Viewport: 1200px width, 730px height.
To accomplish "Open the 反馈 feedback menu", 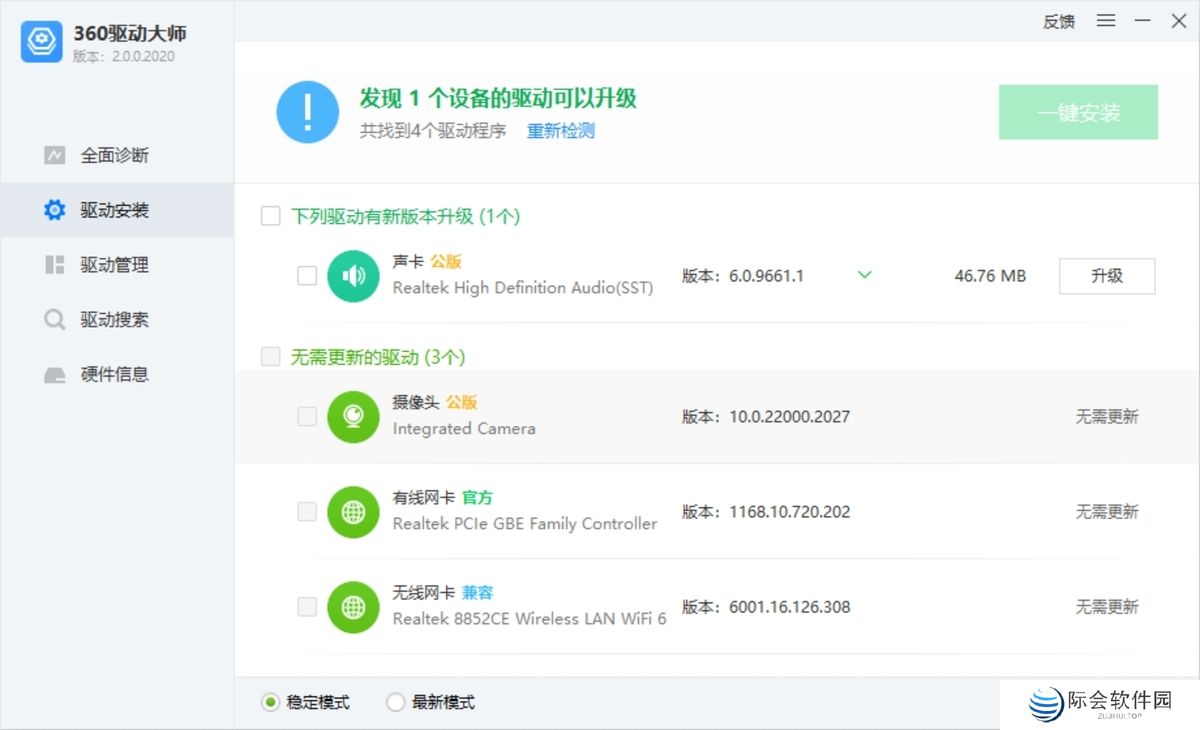I will pyautogui.click(x=1059, y=20).
